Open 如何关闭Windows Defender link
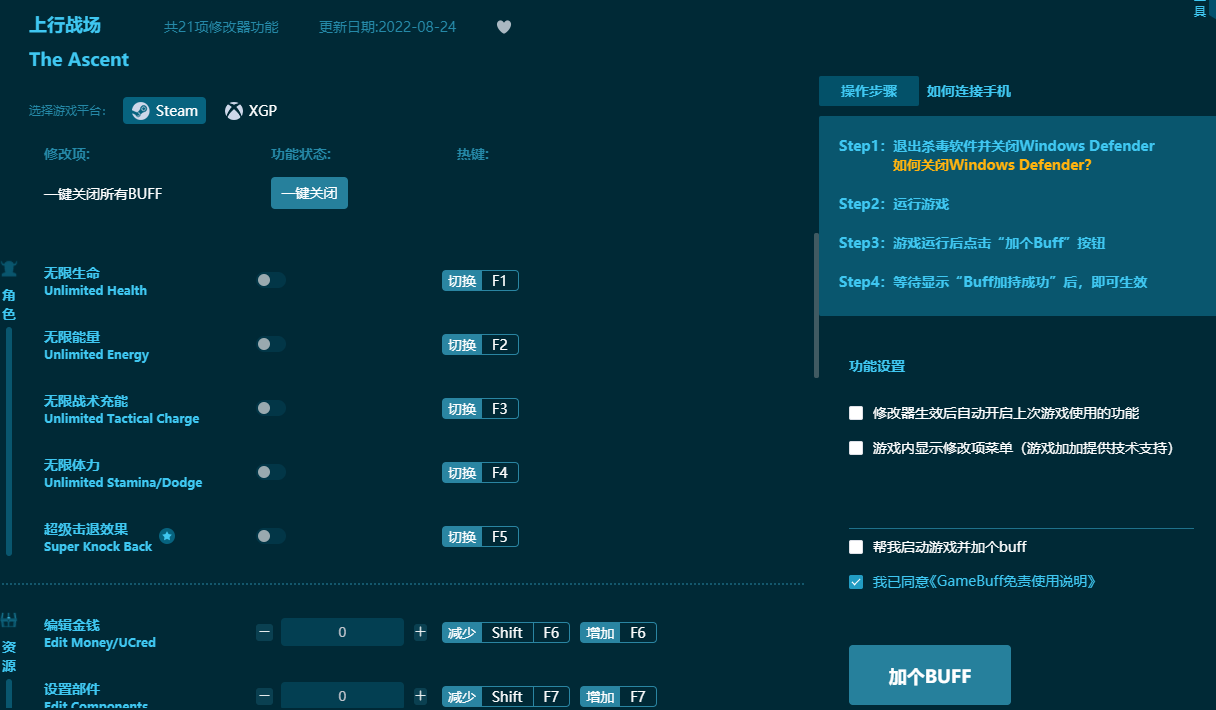1216x710 pixels. 991,165
